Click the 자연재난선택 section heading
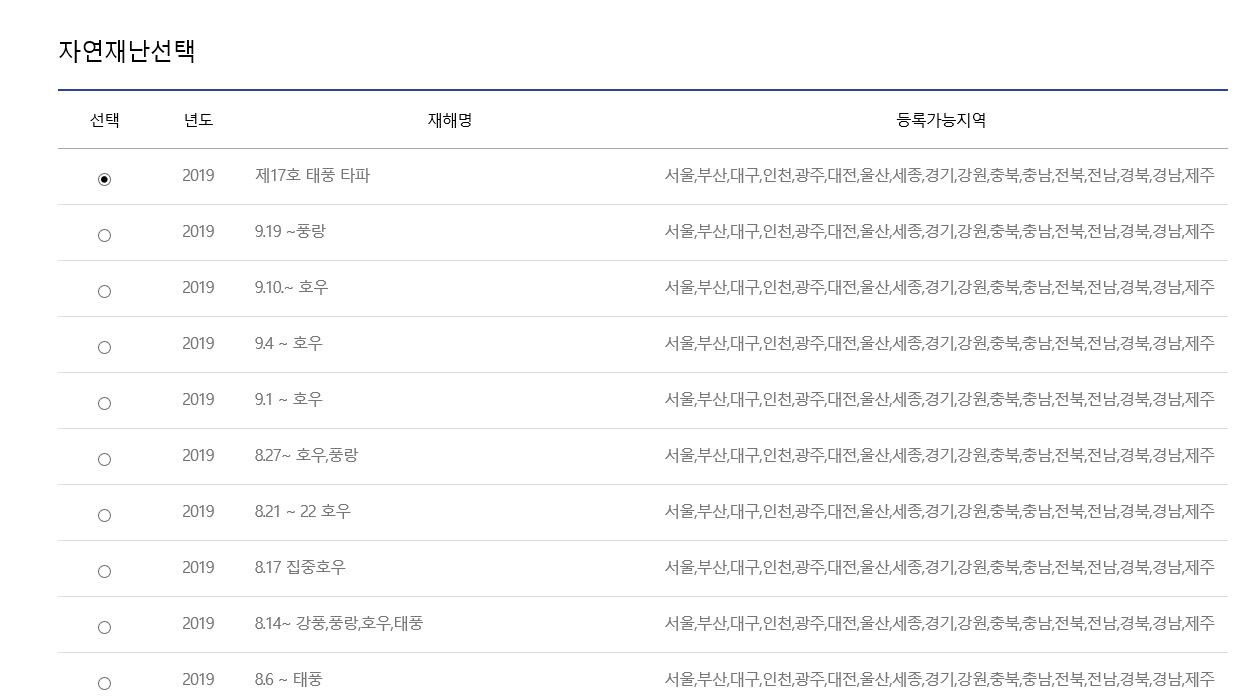The image size is (1243, 697). click(127, 51)
